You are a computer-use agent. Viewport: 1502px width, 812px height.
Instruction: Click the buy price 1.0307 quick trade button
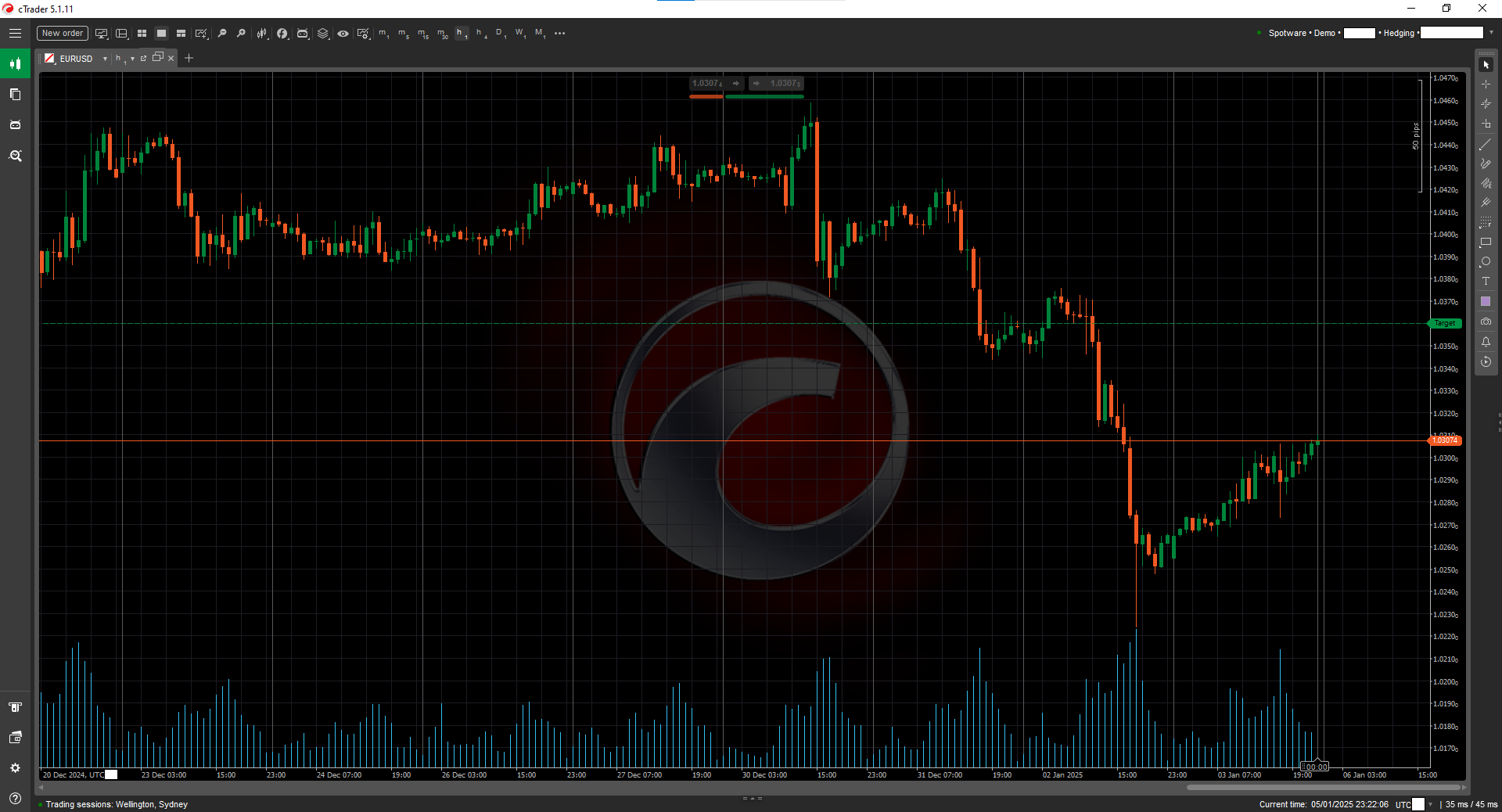coord(776,84)
